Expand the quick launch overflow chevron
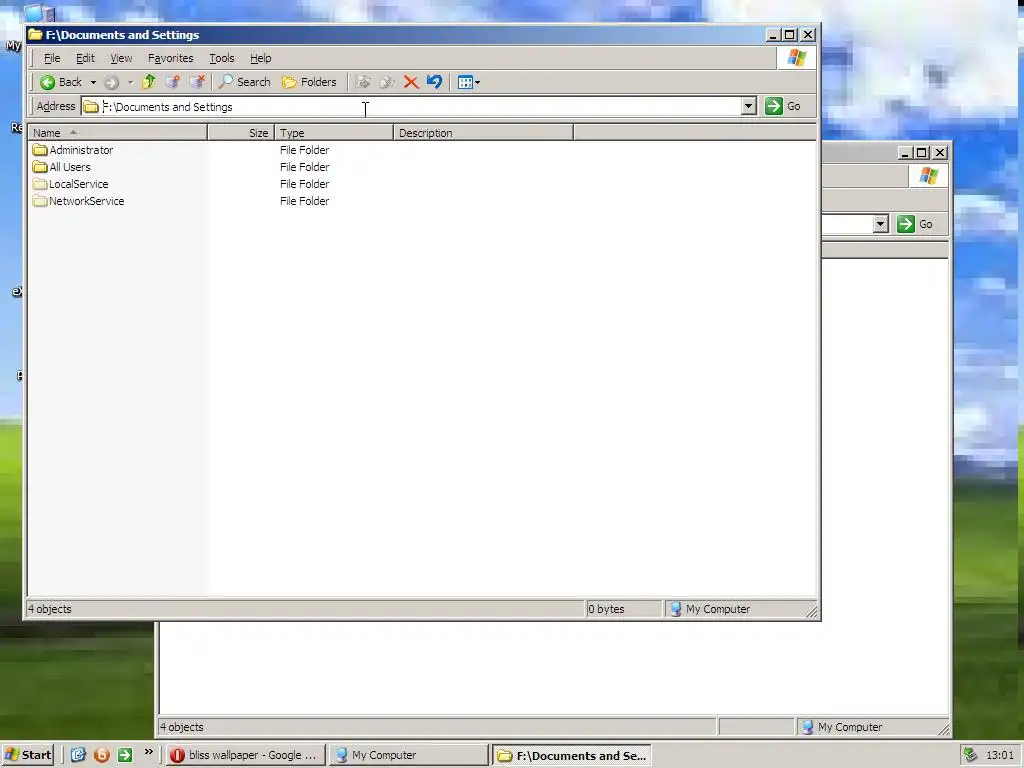 coord(149,752)
